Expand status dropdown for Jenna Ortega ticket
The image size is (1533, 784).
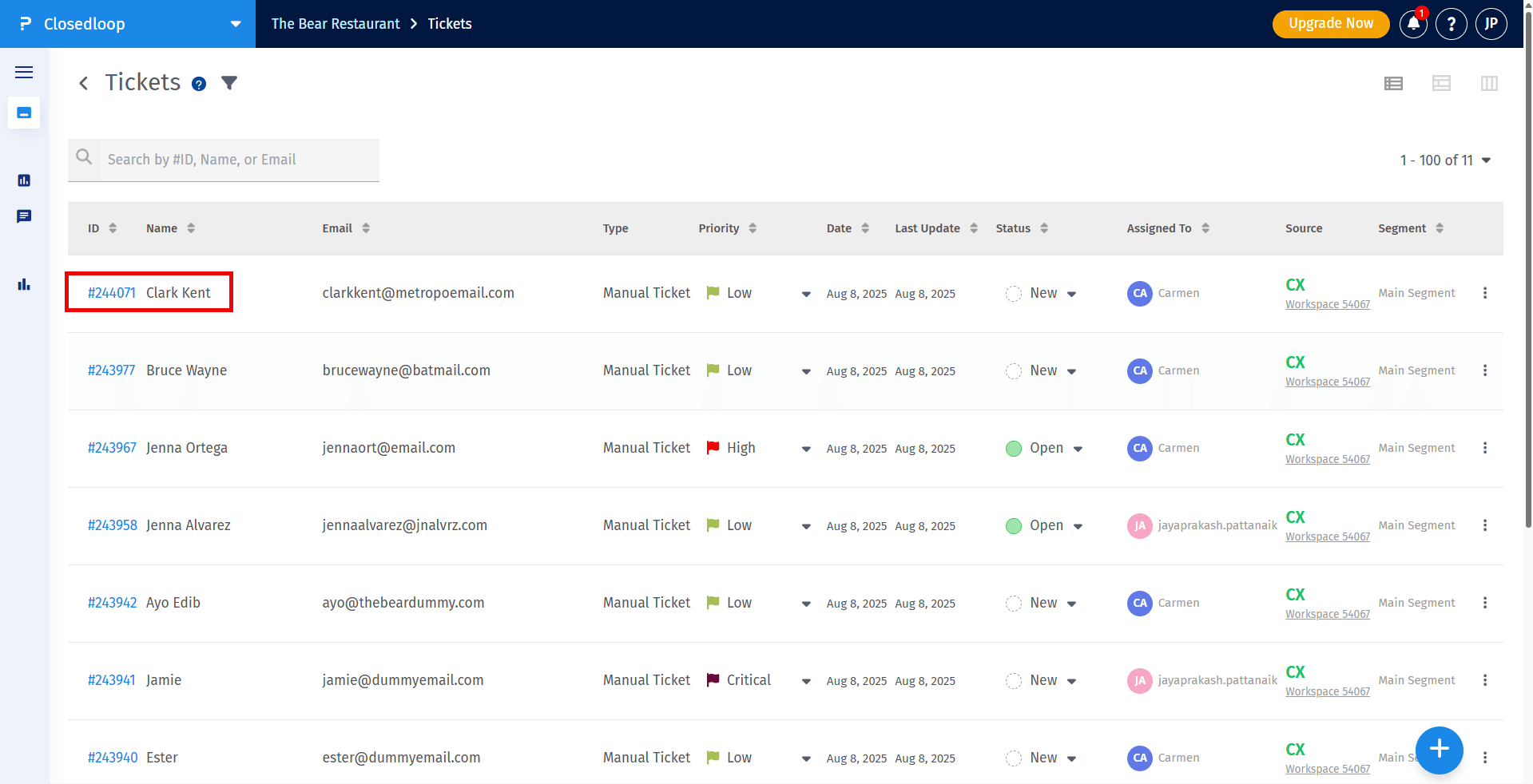tap(1078, 449)
